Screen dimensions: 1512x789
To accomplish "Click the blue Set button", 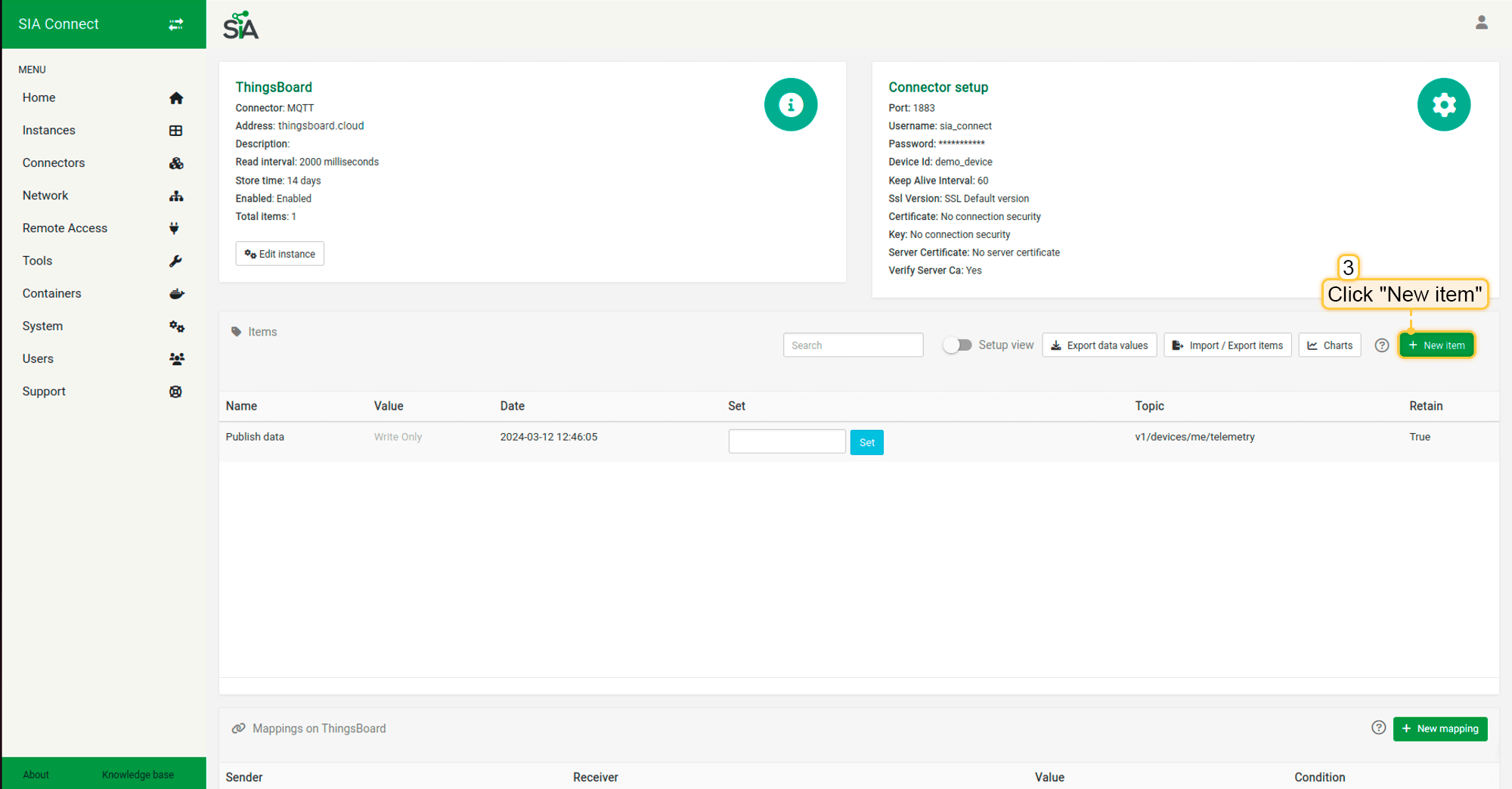I will click(866, 442).
